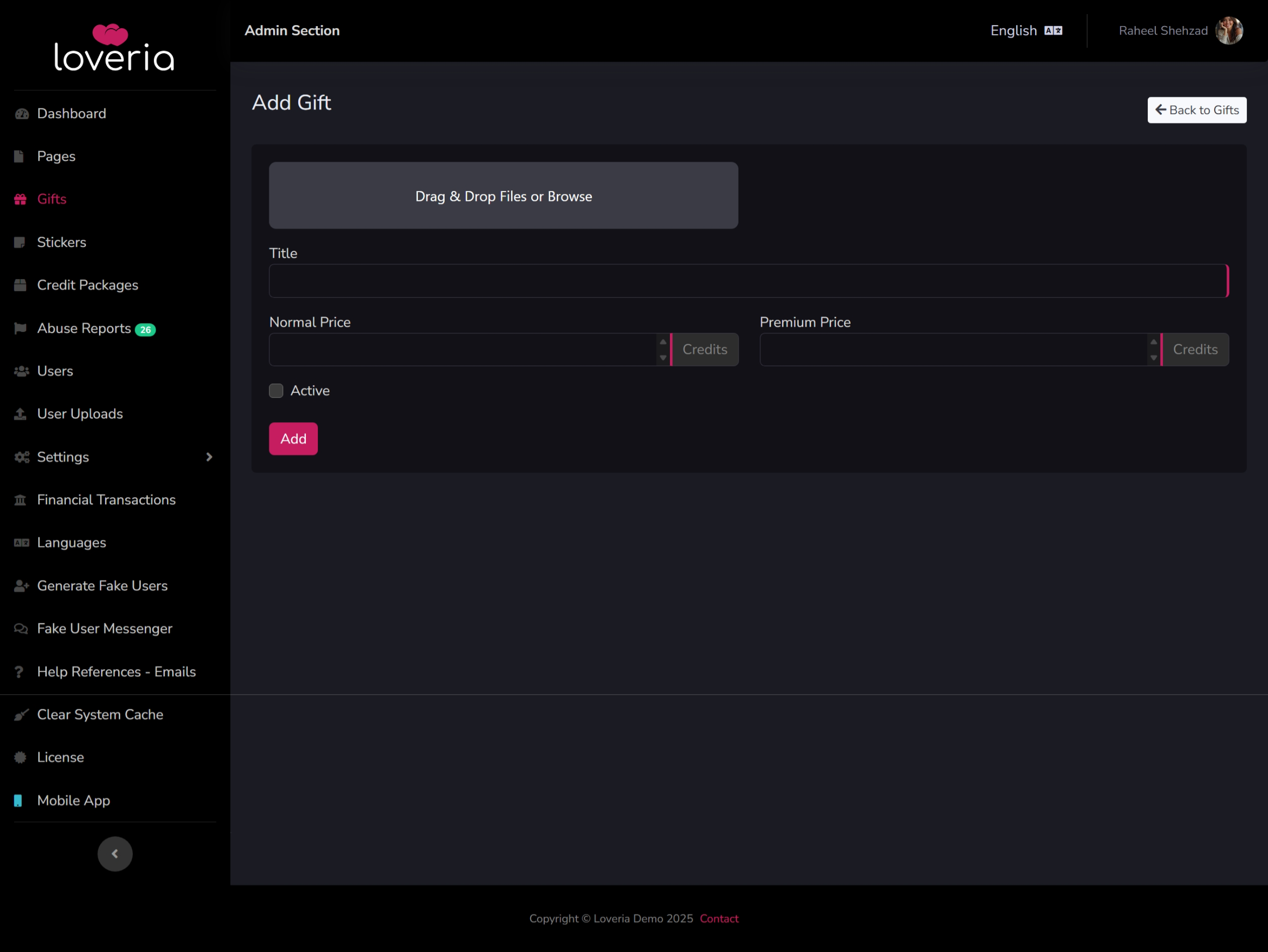This screenshot has width=1268, height=952.
Task: Click the User Uploads upload icon
Action: (x=20, y=414)
